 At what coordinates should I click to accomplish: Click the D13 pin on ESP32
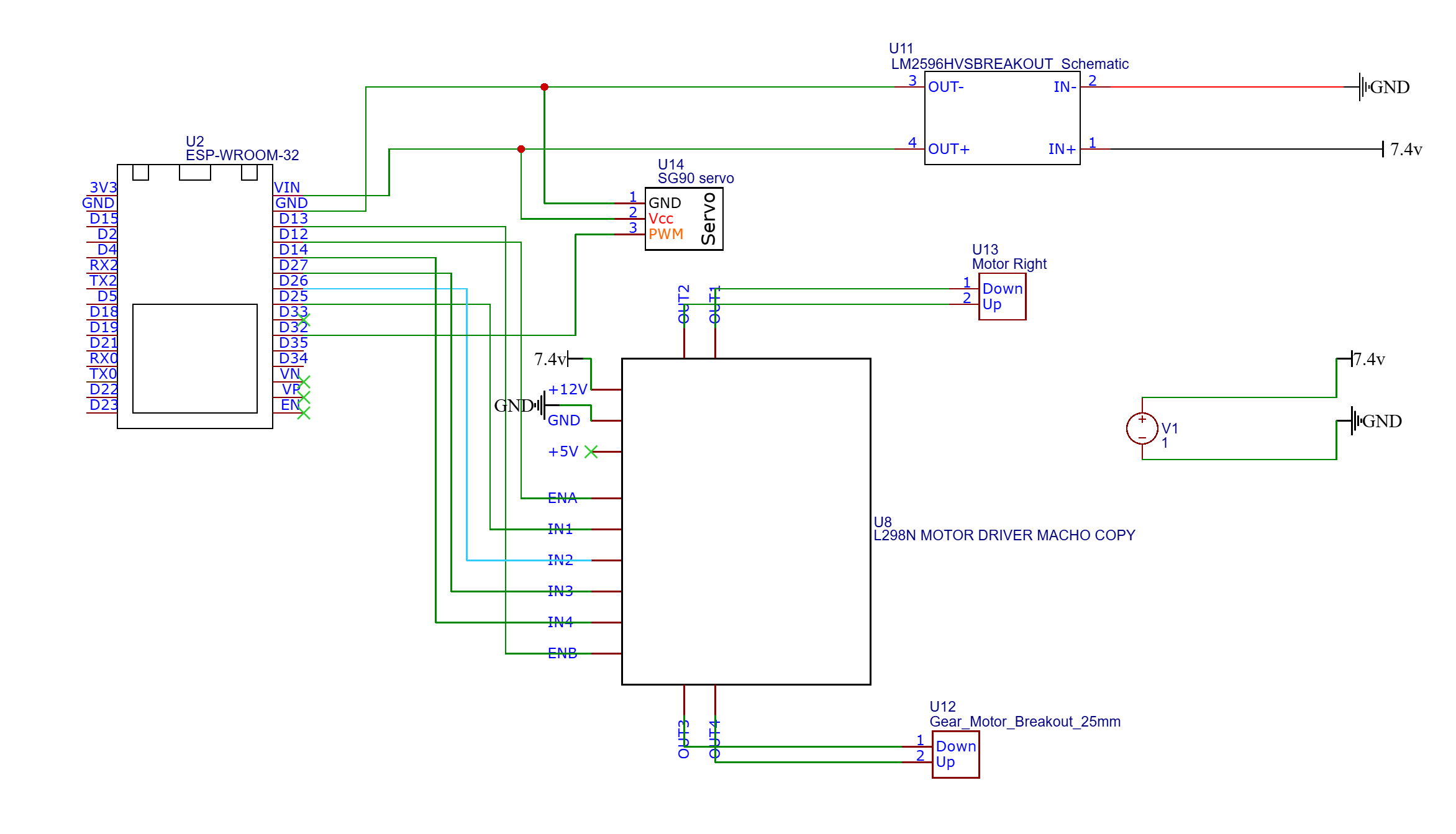coord(293,219)
